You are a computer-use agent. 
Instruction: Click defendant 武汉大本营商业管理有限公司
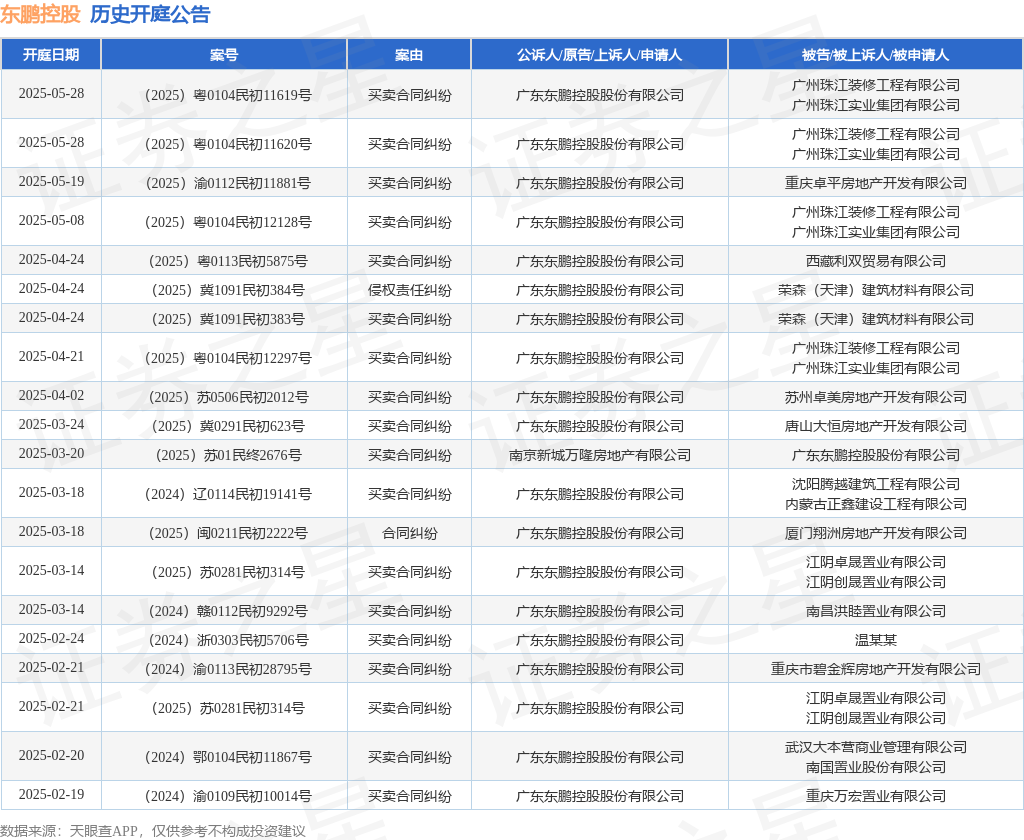point(875,747)
